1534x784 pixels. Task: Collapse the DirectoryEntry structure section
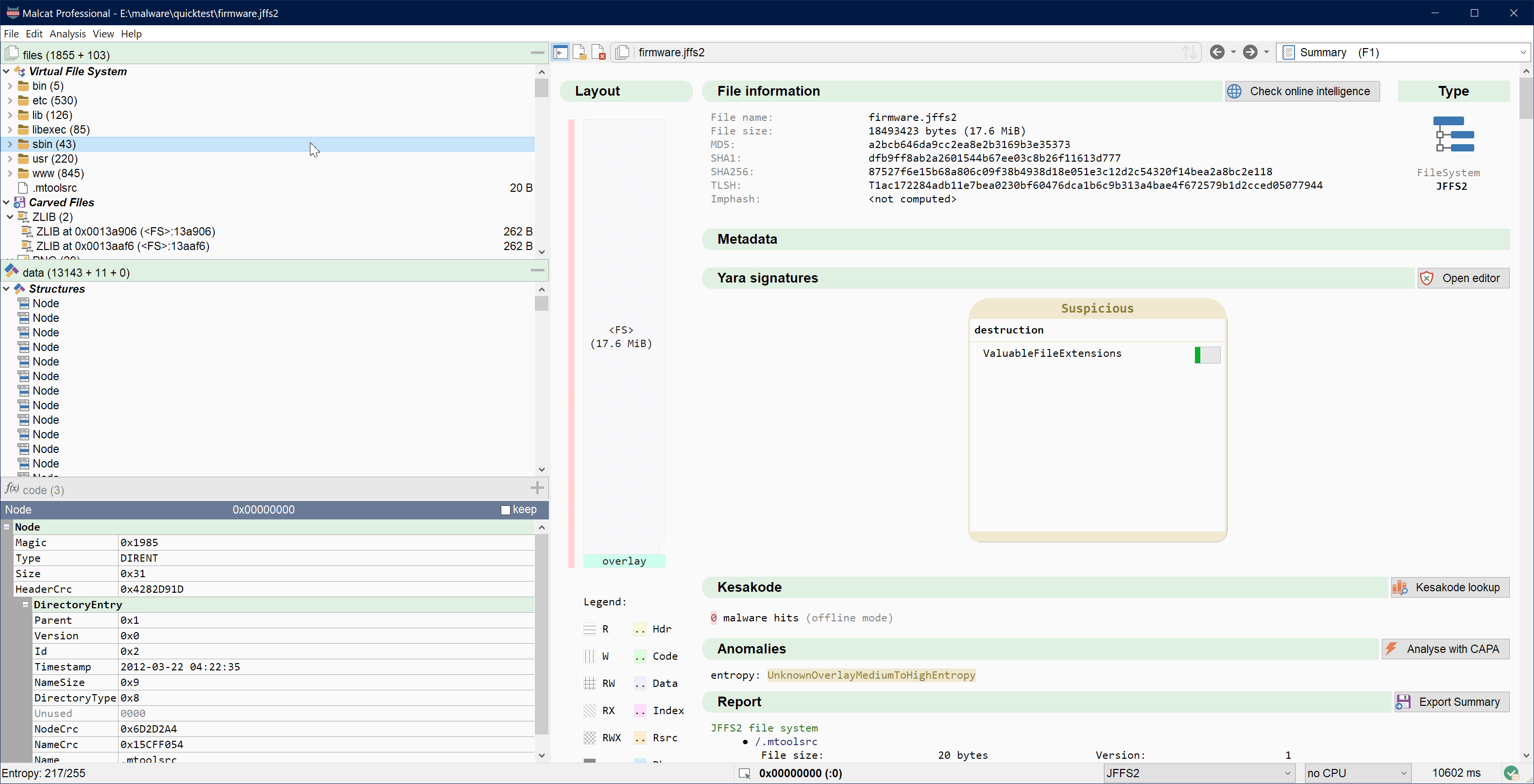pyautogui.click(x=26, y=604)
